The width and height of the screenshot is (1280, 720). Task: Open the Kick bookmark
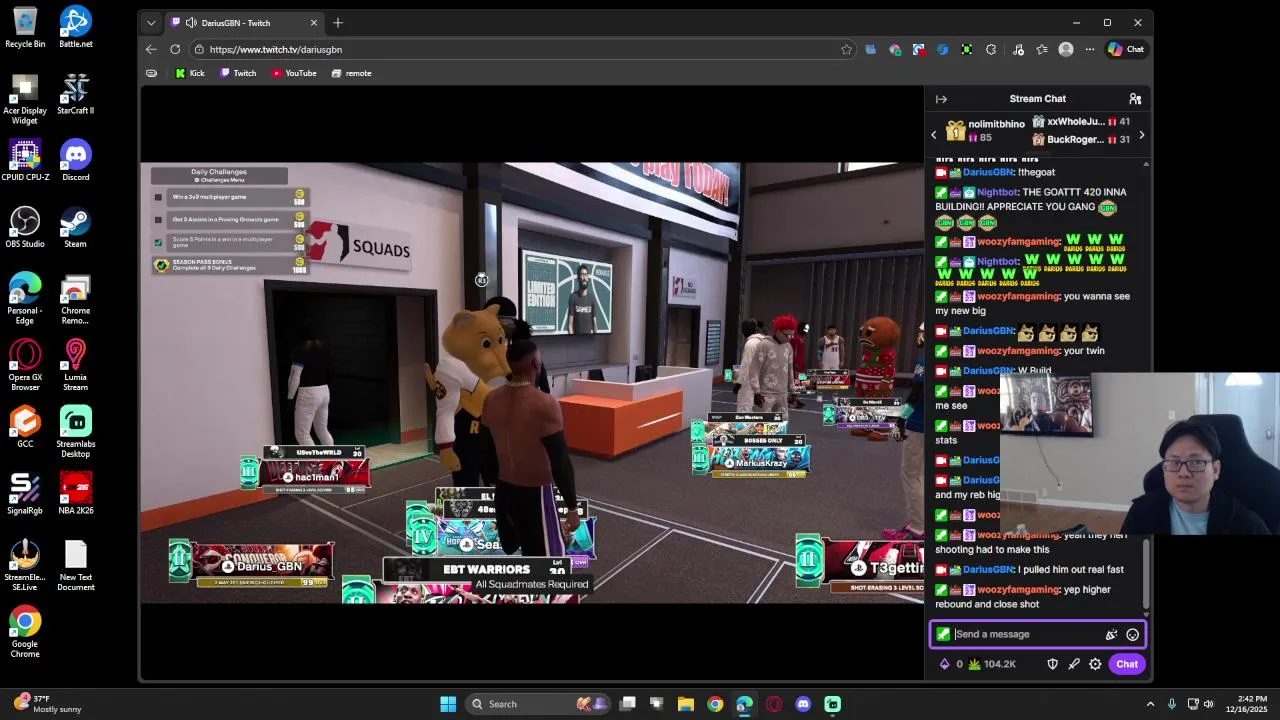click(x=190, y=73)
